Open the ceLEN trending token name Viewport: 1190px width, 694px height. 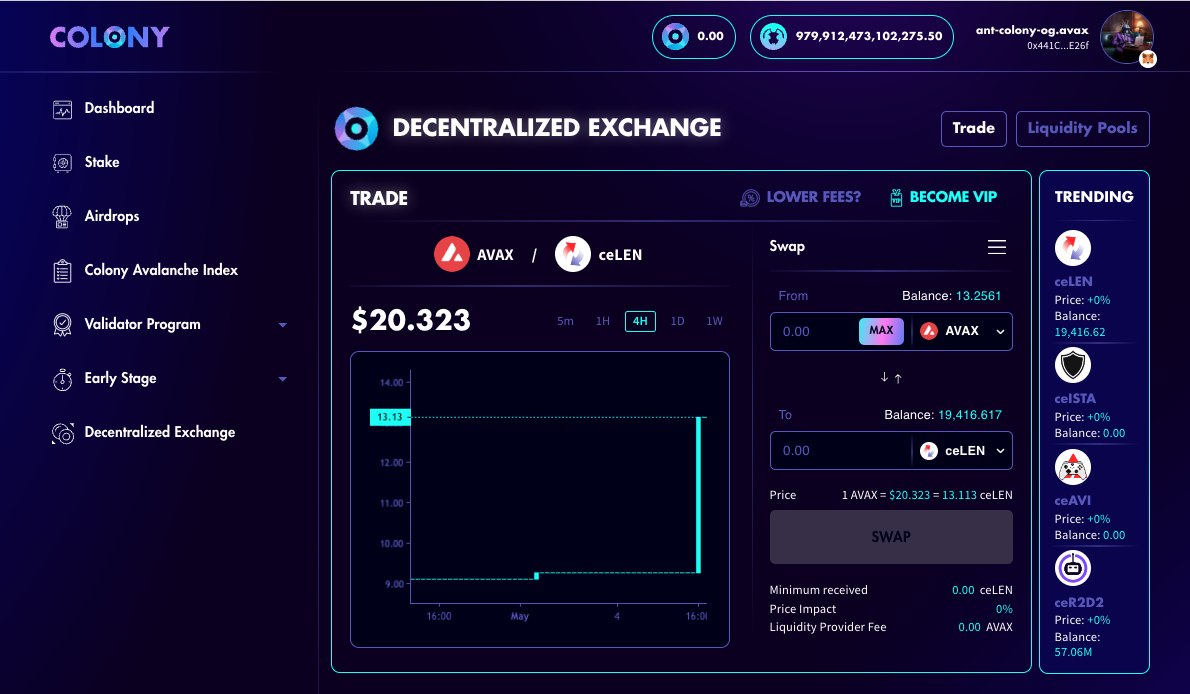[x=1073, y=282]
